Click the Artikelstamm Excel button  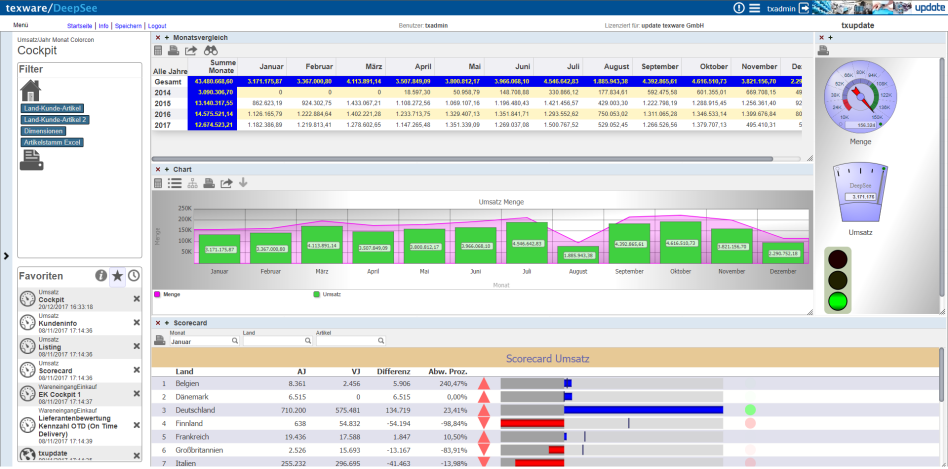coord(51,142)
